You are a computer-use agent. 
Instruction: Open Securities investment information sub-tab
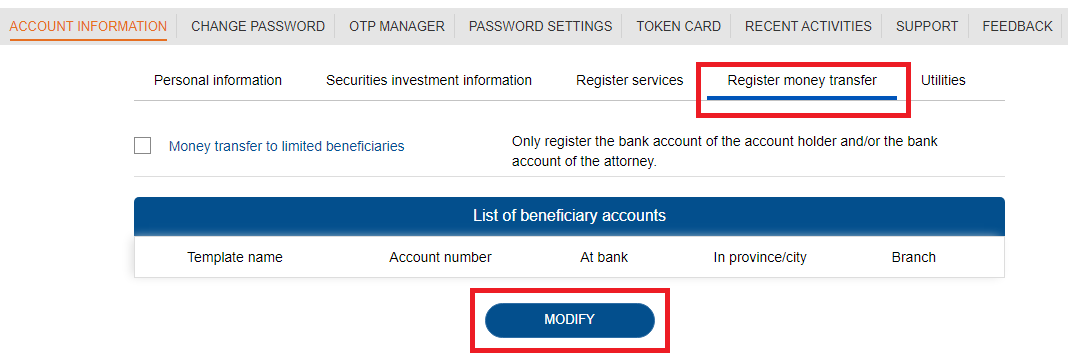click(x=429, y=80)
